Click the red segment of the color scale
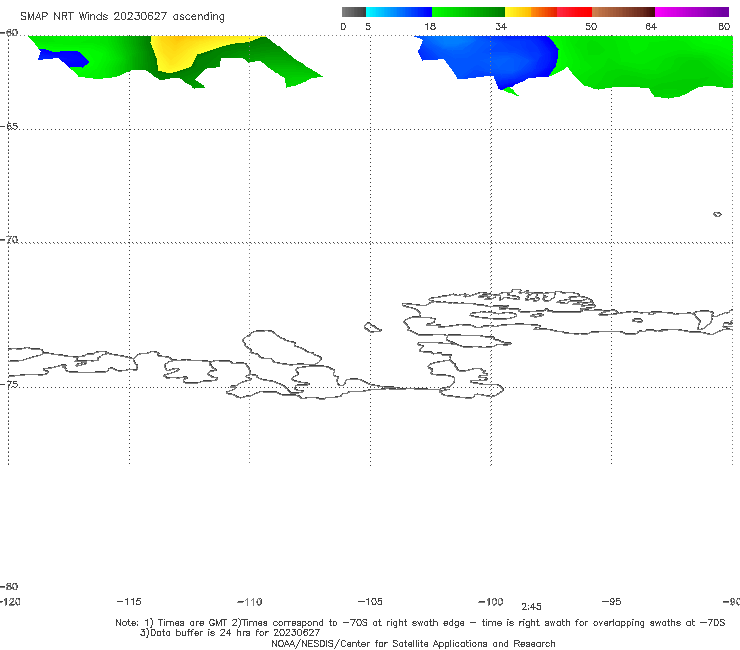 574,12
